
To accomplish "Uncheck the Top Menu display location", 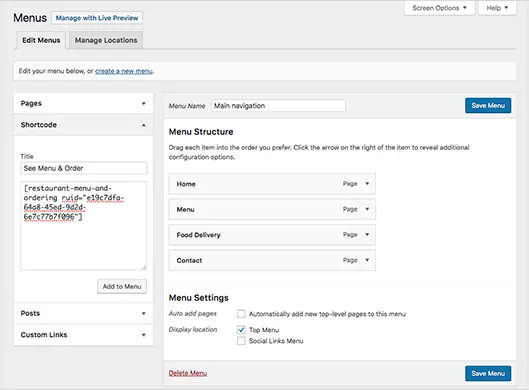I will coord(241,330).
